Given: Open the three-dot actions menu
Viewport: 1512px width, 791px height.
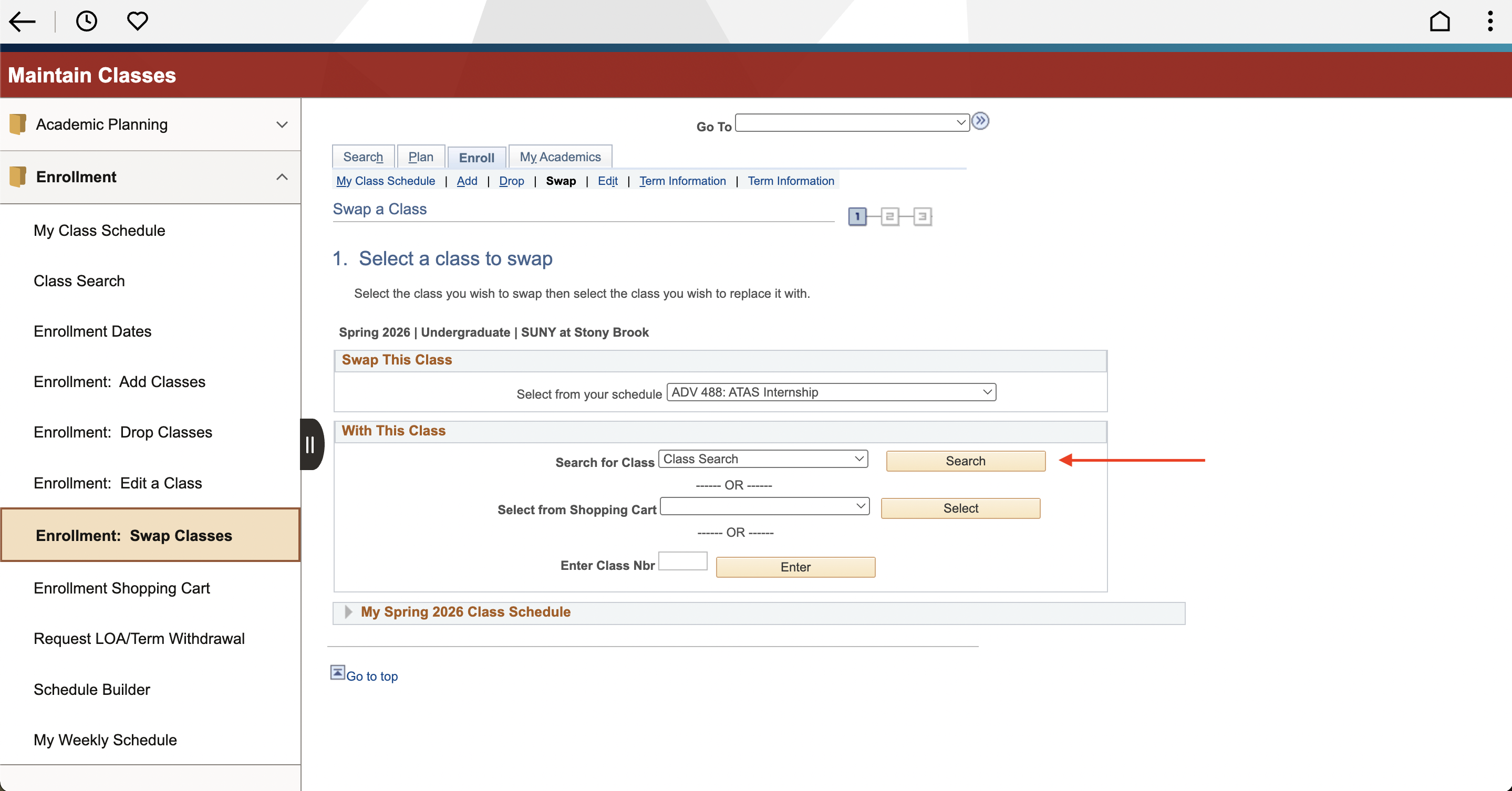Looking at the screenshot, I should pyautogui.click(x=1490, y=21).
